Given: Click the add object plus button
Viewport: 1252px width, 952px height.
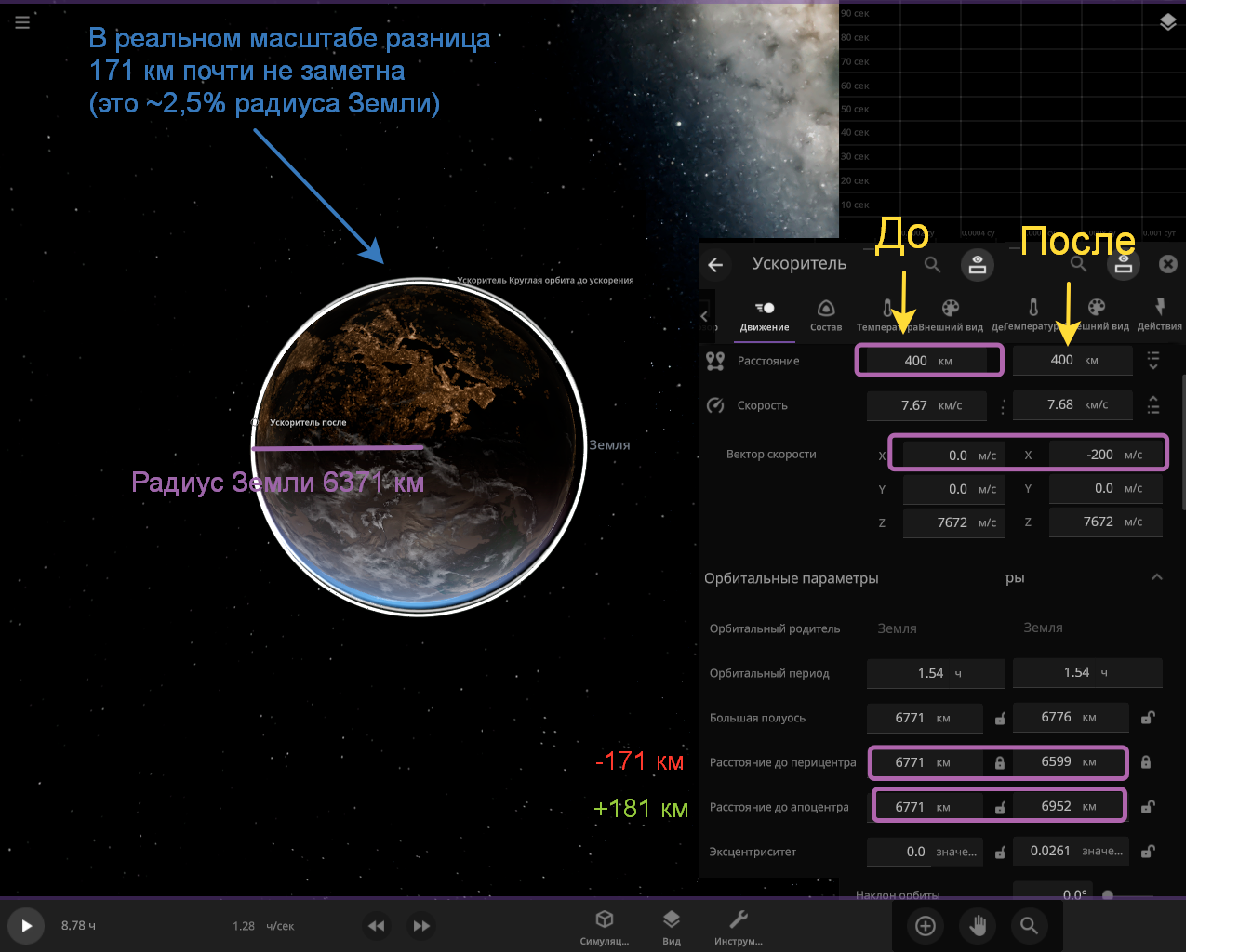Looking at the screenshot, I should [926, 925].
